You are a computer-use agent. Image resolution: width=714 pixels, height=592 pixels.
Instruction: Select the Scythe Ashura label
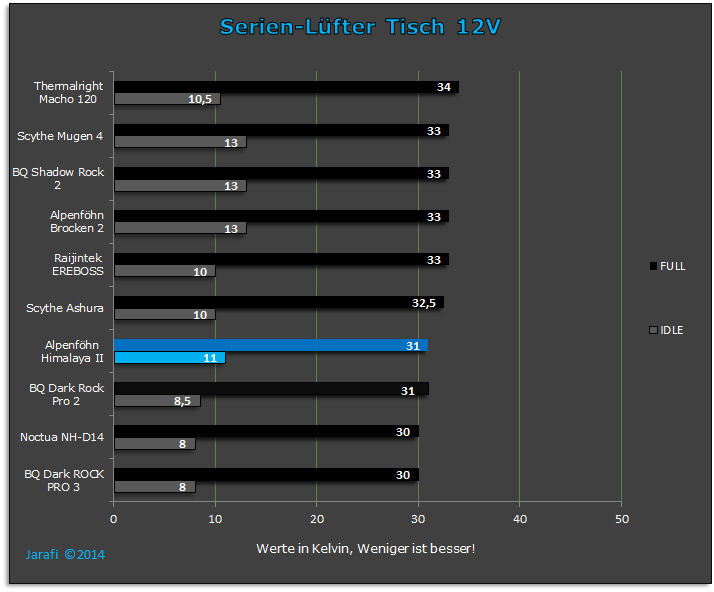pyautogui.click(x=65, y=308)
